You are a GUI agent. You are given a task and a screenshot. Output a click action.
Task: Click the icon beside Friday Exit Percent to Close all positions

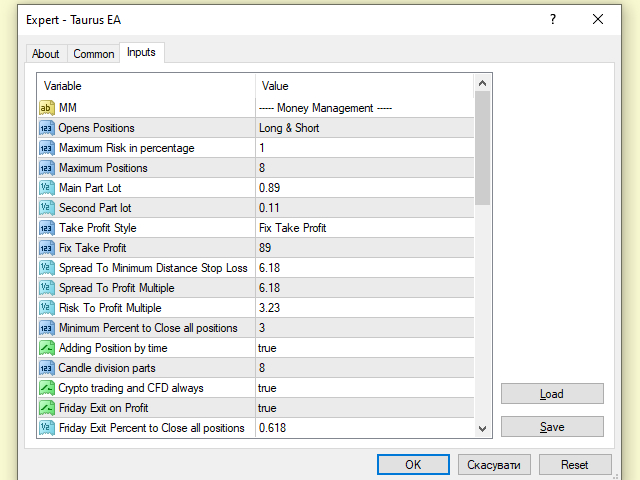[x=47, y=428]
